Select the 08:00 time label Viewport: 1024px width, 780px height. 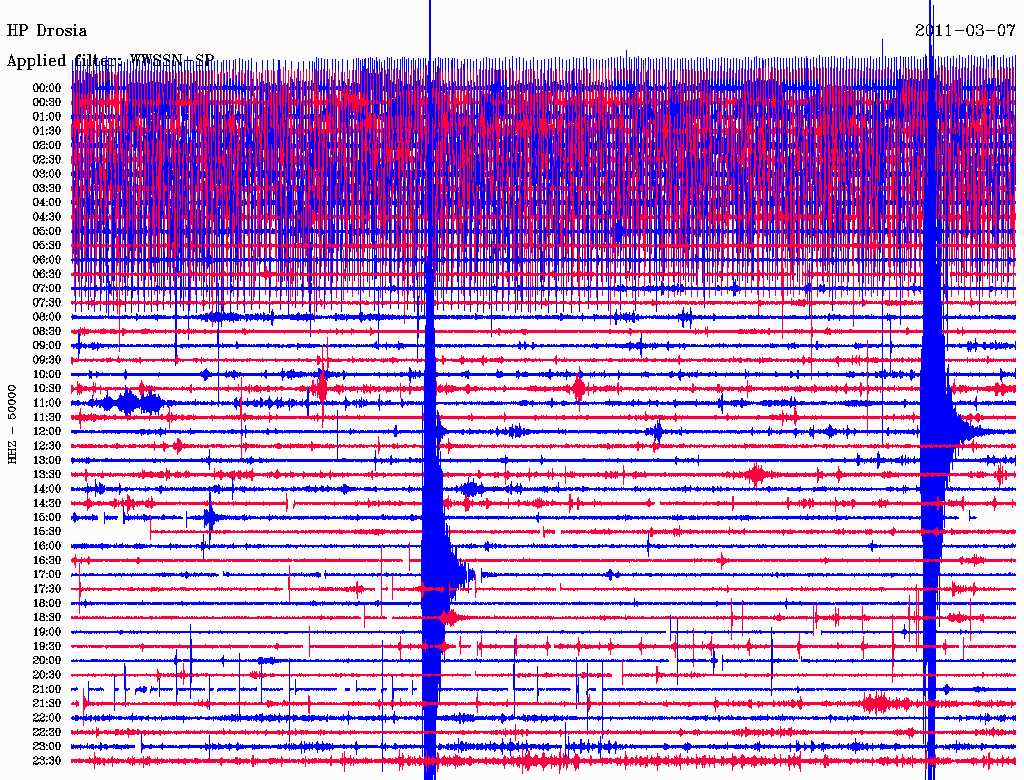47,317
